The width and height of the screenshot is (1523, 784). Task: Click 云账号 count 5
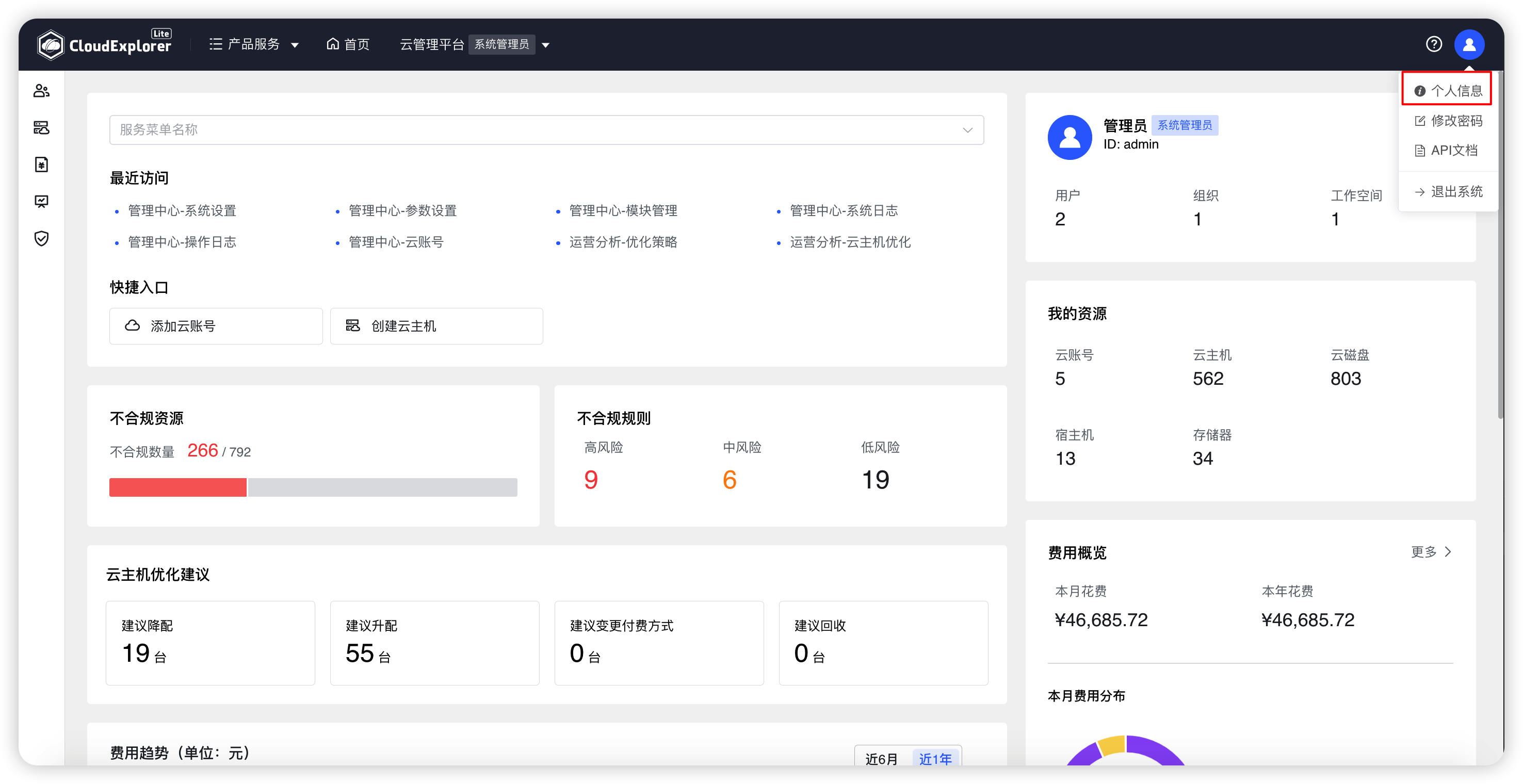(1060, 379)
